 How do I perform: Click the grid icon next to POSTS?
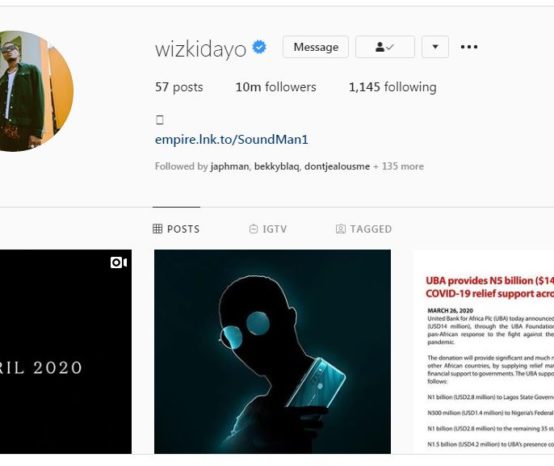coord(158,229)
